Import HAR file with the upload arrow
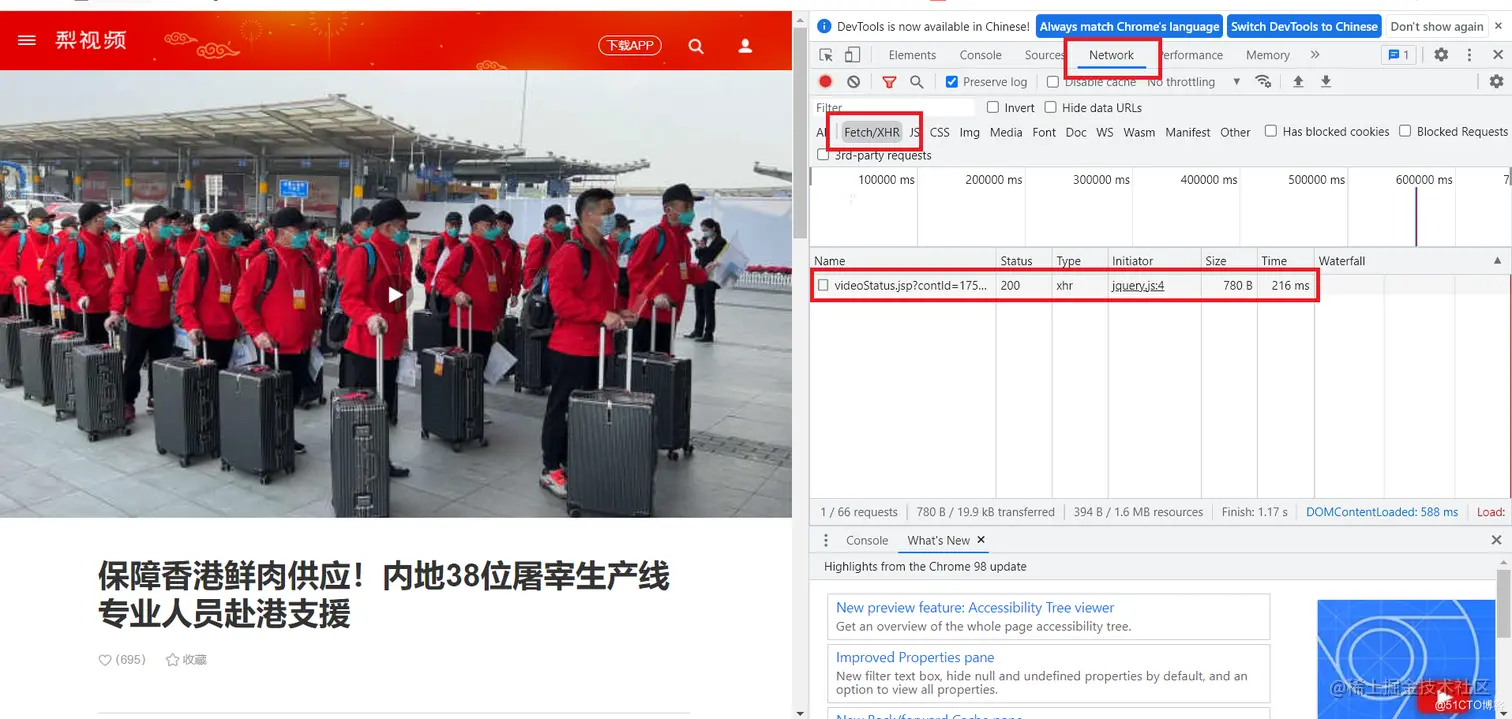The height and width of the screenshot is (719, 1512). [1298, 82]
